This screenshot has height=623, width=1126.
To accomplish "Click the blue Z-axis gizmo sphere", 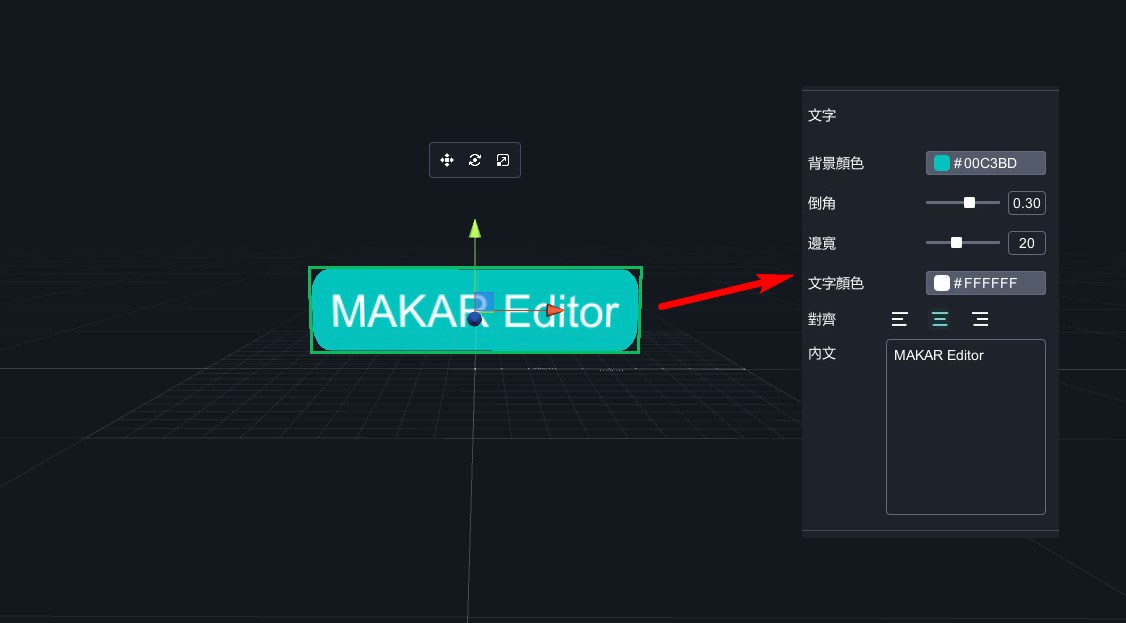I will pyautogui.click(x=475, y=319).
